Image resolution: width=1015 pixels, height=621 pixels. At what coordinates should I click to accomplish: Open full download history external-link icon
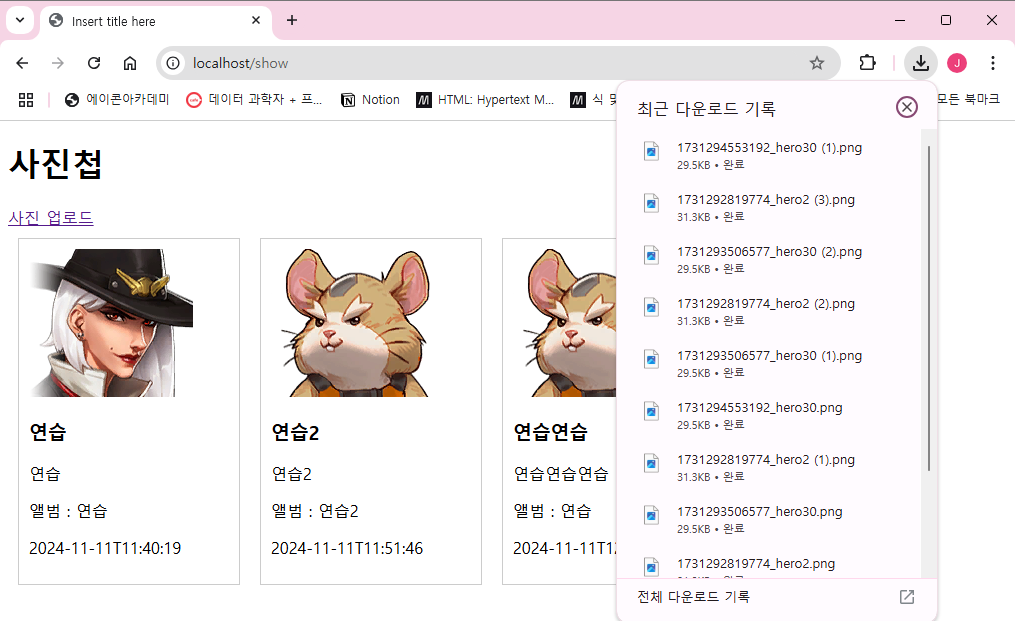point(907,597)
